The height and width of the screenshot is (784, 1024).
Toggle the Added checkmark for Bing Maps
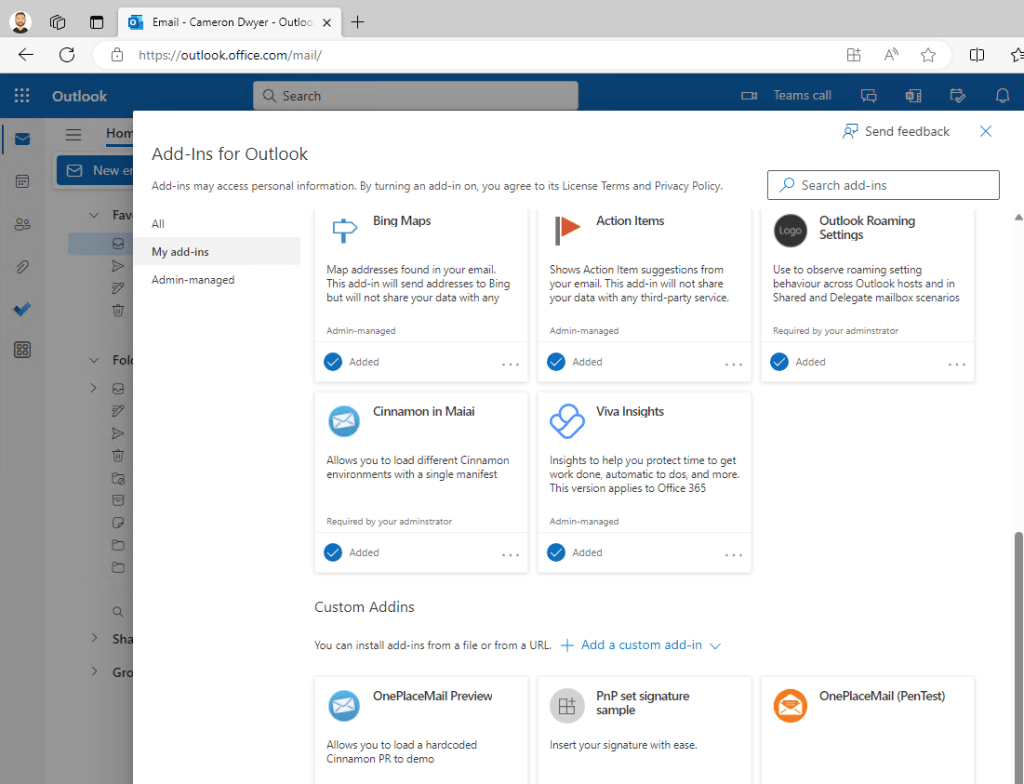point(334,362)
